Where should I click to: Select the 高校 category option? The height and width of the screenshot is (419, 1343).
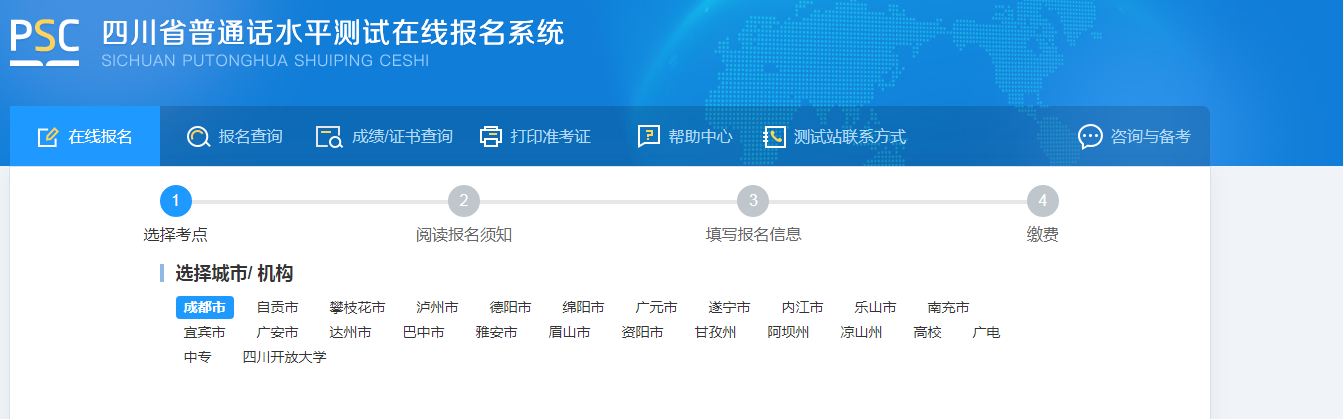(927, 332)
